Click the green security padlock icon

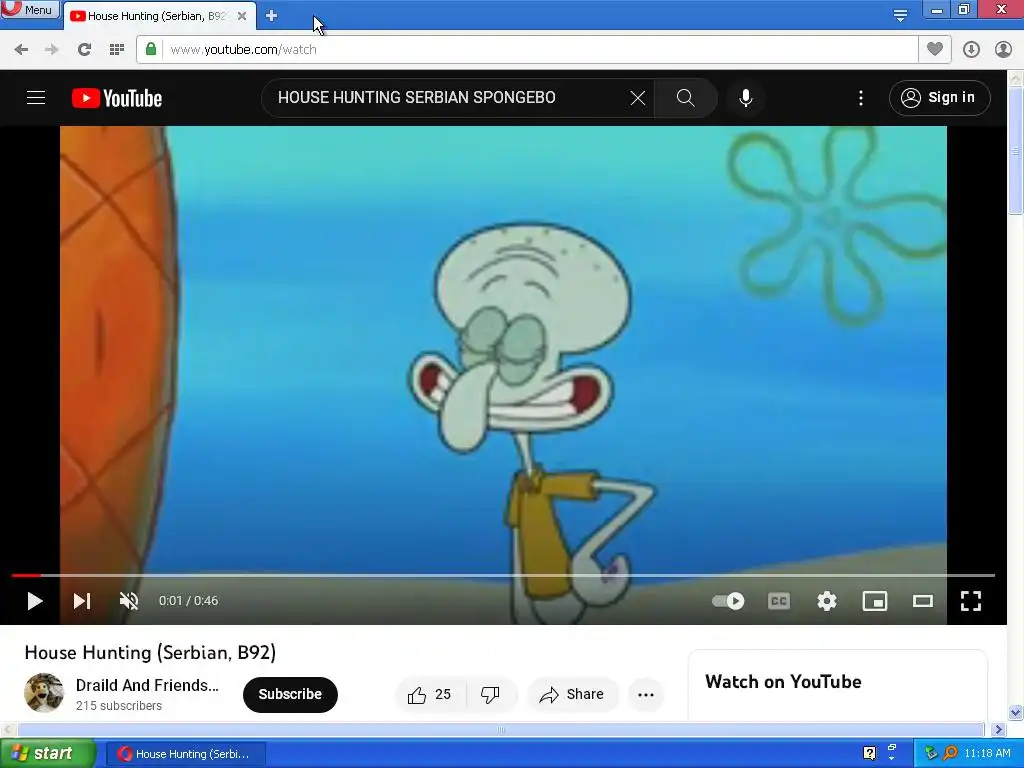pos(151,49)
